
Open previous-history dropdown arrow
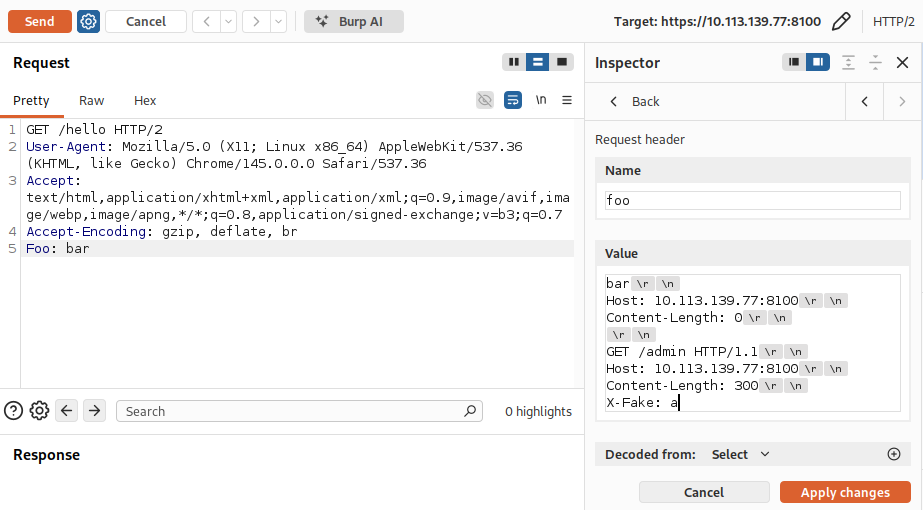click(x=228, y=22)
